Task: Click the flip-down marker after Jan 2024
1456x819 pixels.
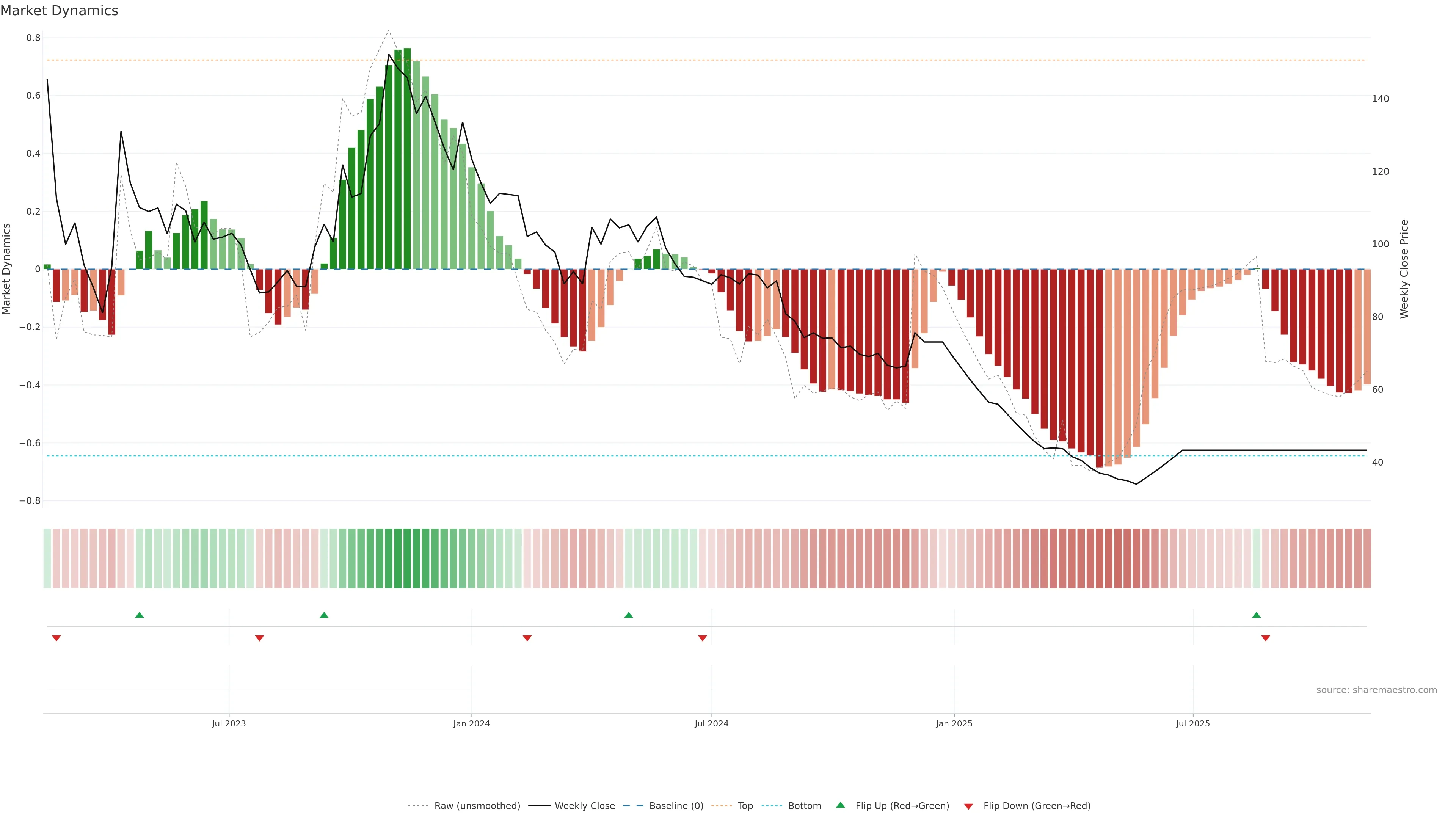Action: (x=527, y=638)
